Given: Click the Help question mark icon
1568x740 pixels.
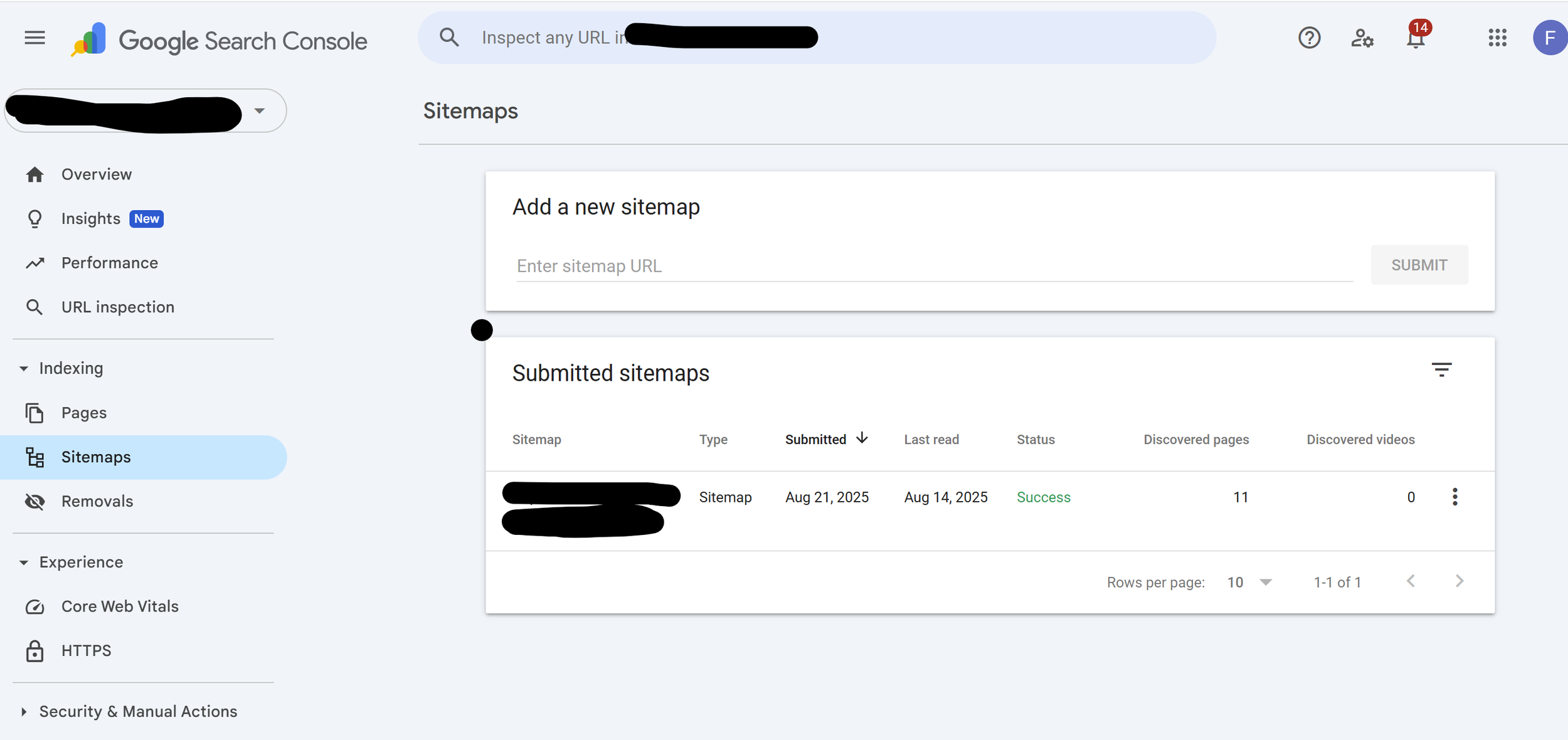Looking at the screenshot, I should point(1309,38).
